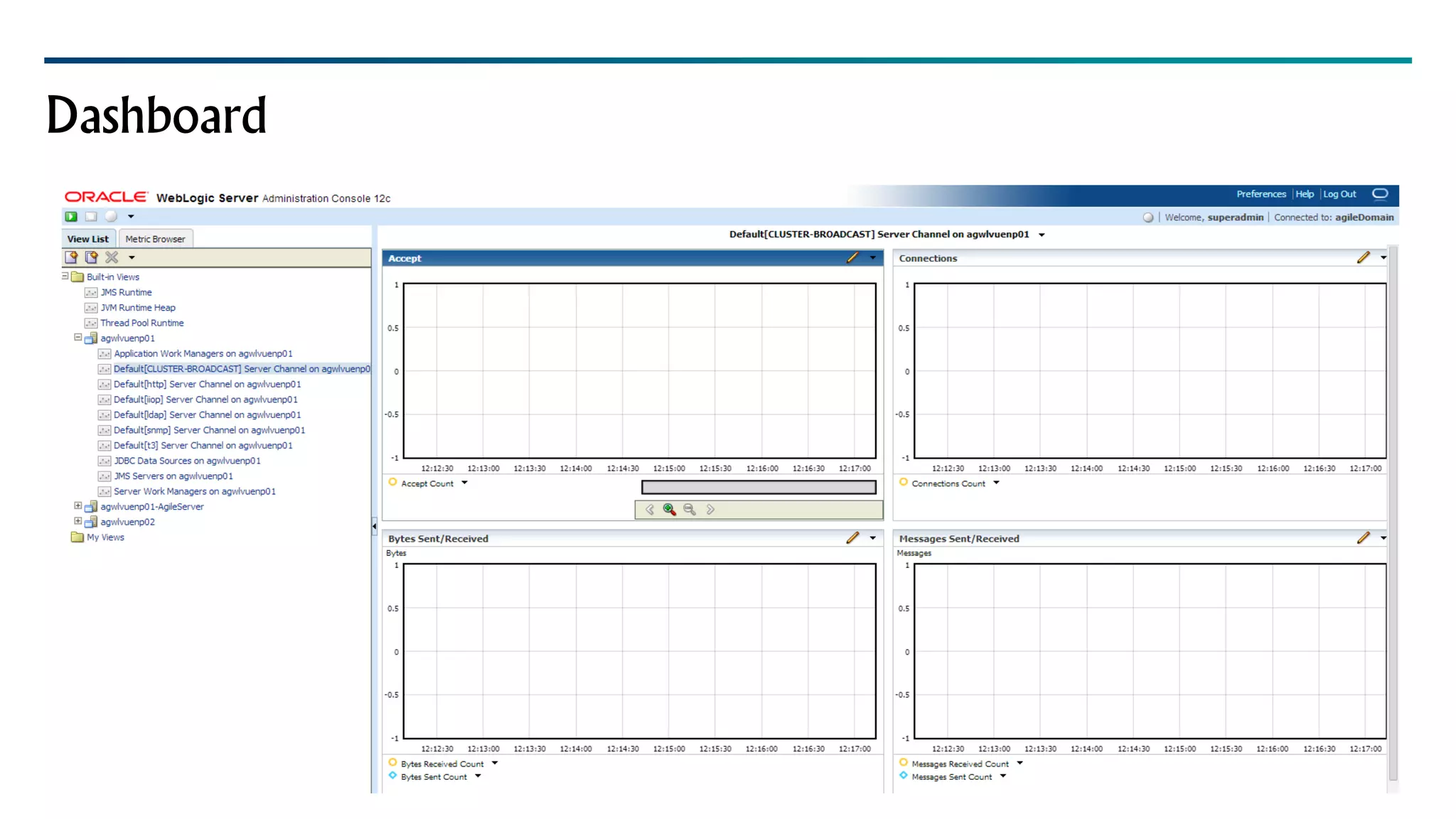Switch to the Metric Browser tab

(155, 239)
